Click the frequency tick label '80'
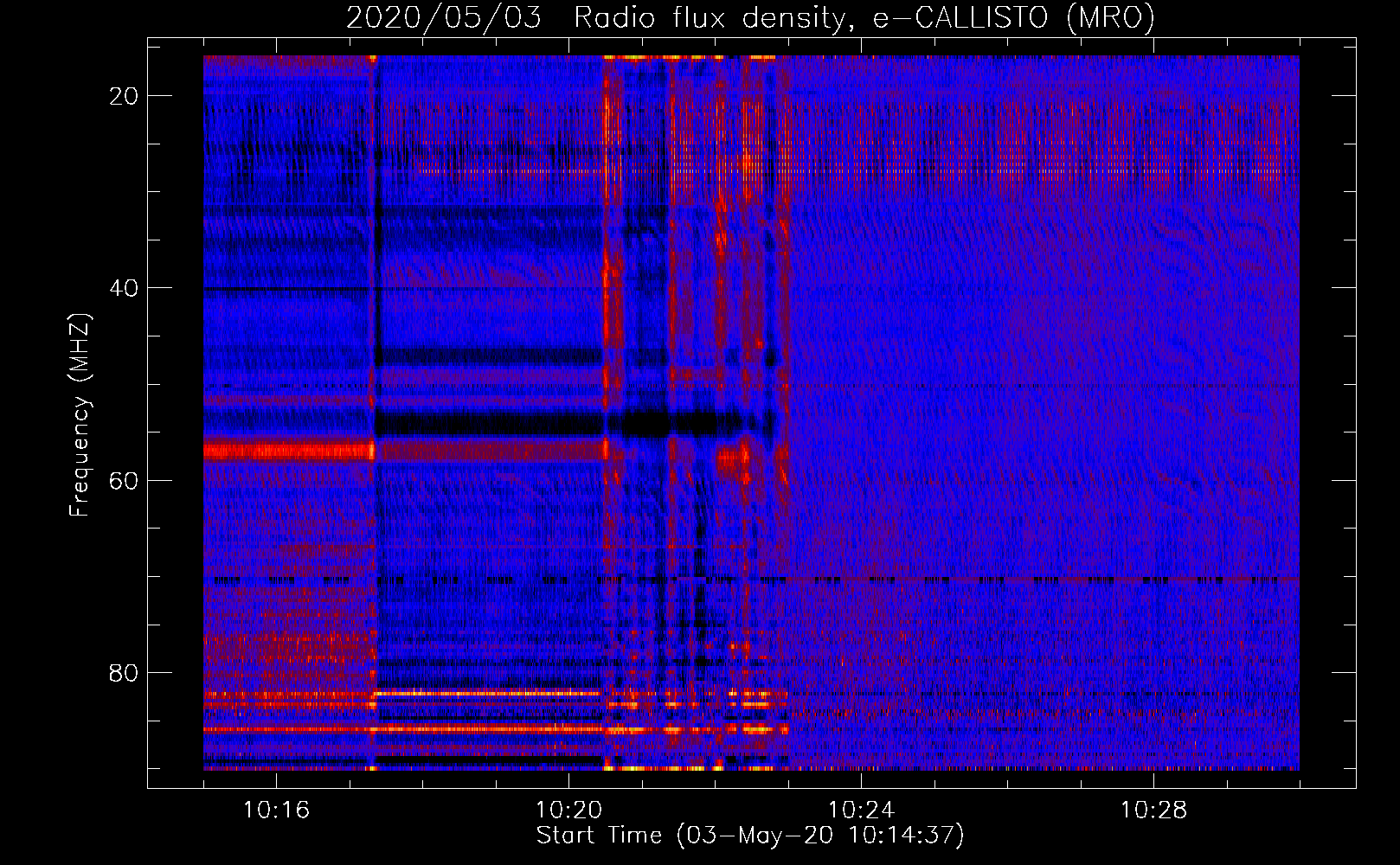This screenshot has height=865, width=1400. tap(124, 672)
